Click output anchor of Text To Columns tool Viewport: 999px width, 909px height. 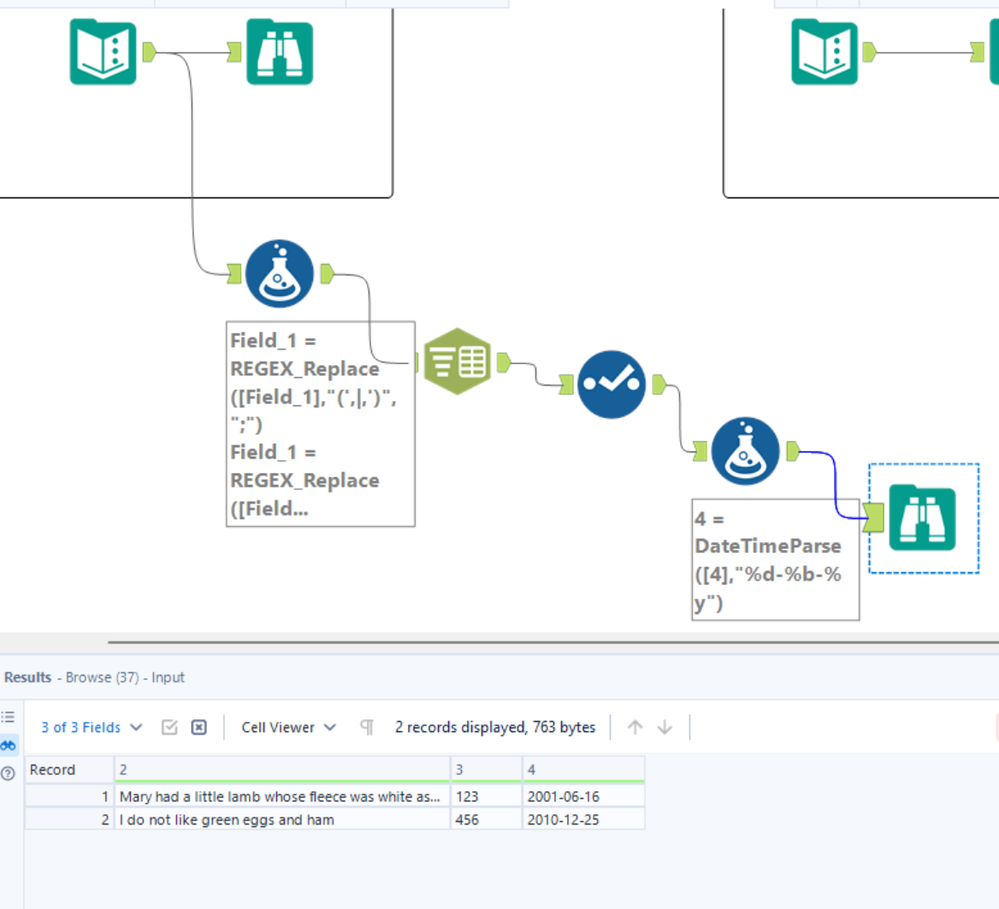tap(504, 362)
